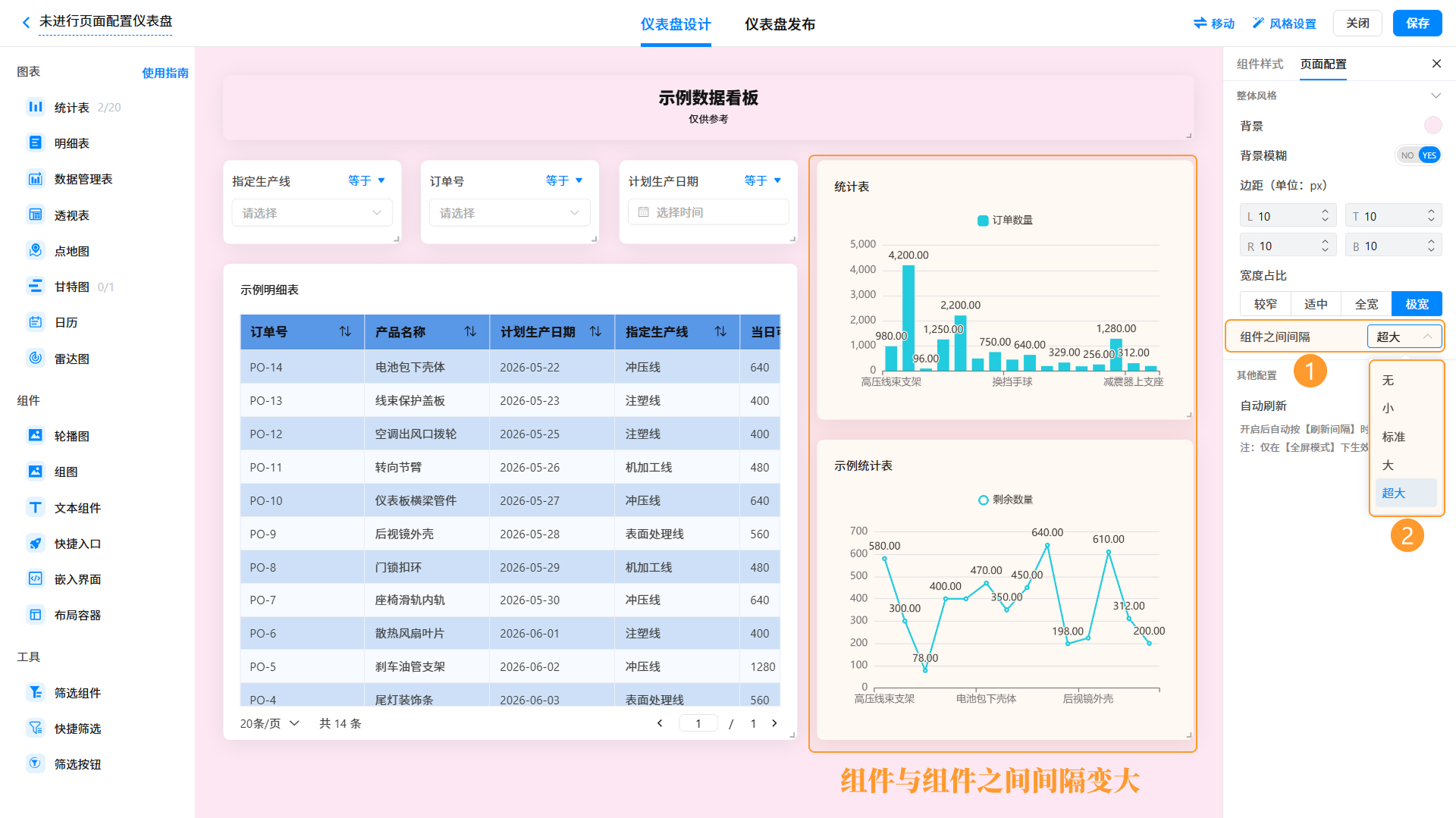Open 指定生产线 请选择 select box

click(312, 213)
